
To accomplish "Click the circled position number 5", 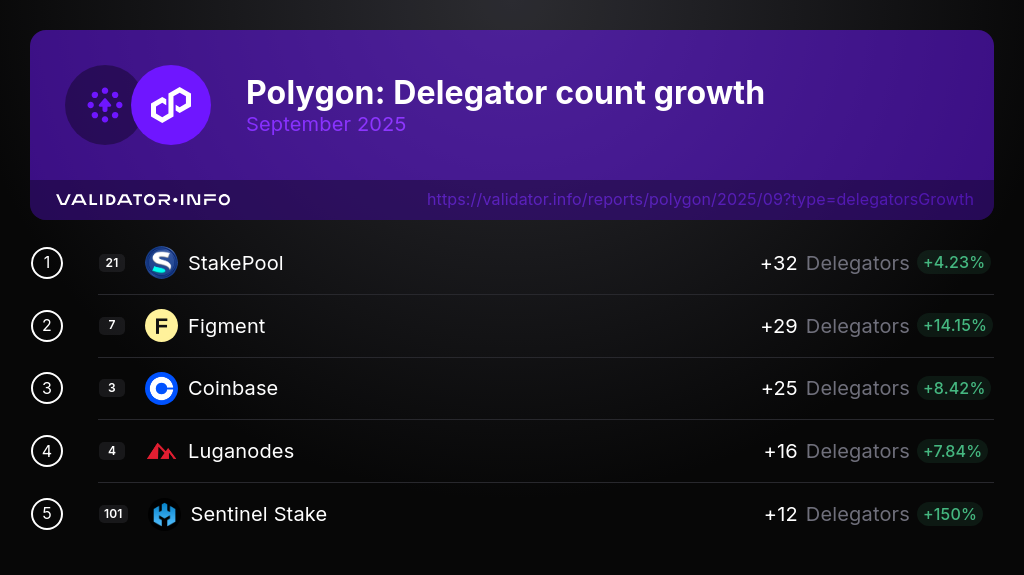I will 47,514.
